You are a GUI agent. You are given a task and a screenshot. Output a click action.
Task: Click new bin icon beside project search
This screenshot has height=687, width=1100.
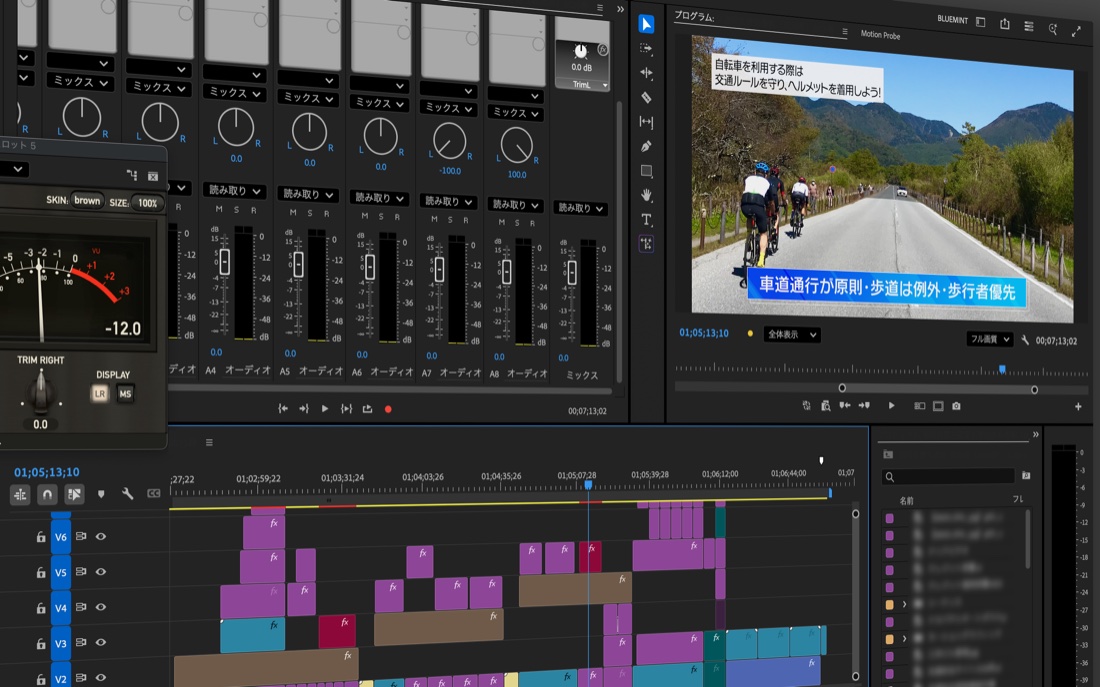(x=1026, y=475)
